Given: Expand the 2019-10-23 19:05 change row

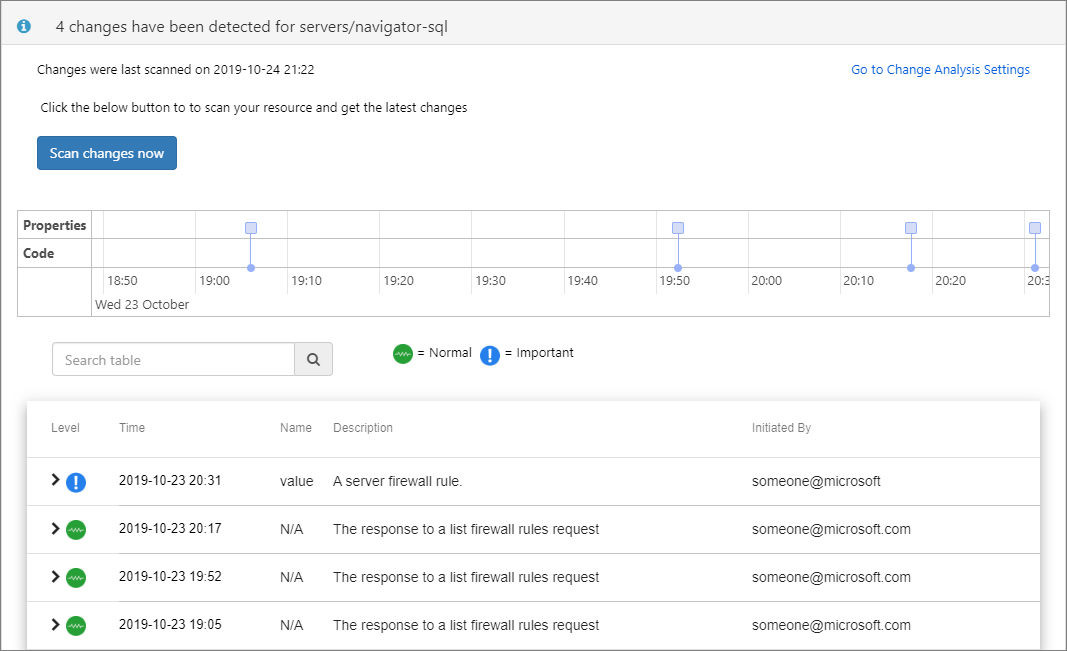Looking at the screenshot, I should coord(56,625).
